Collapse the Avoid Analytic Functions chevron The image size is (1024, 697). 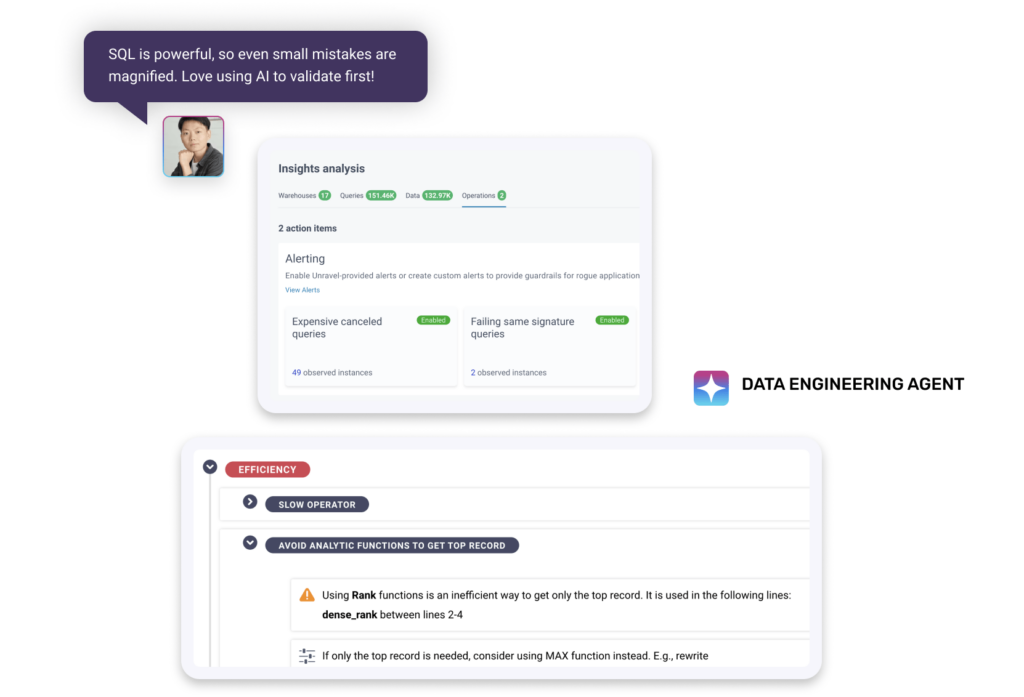(x=249, y=543)
